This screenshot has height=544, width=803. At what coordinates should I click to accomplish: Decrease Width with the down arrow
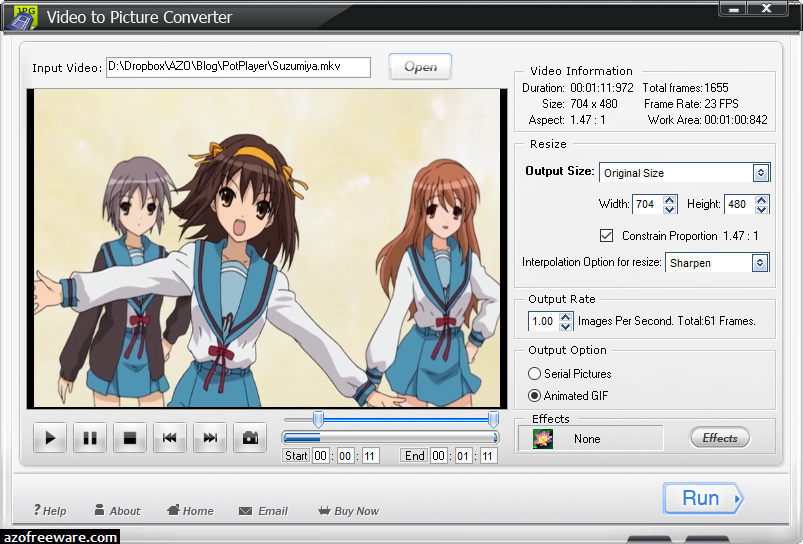(x=669, y=208)
